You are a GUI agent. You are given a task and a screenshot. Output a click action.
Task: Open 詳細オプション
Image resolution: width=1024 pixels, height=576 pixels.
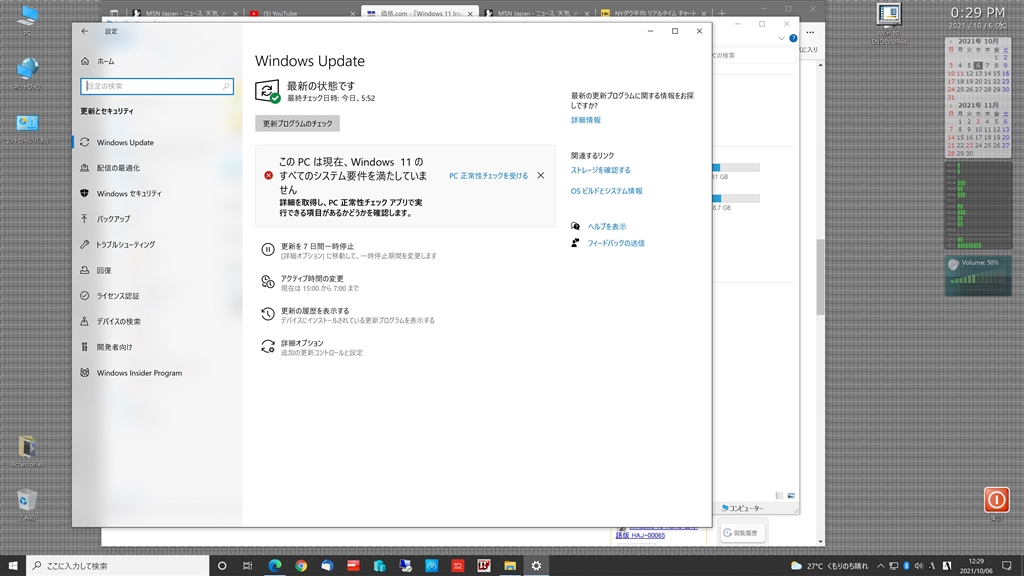(312, 347)
